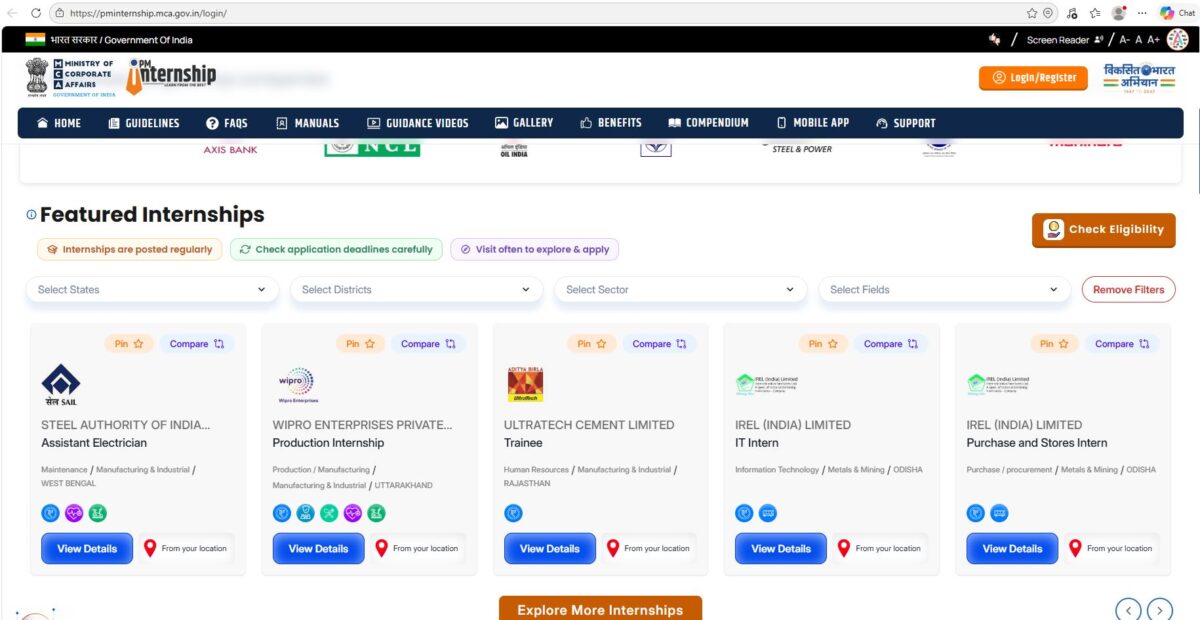Click the purple heart icon on SAIL card

click(x=74, y=513)
